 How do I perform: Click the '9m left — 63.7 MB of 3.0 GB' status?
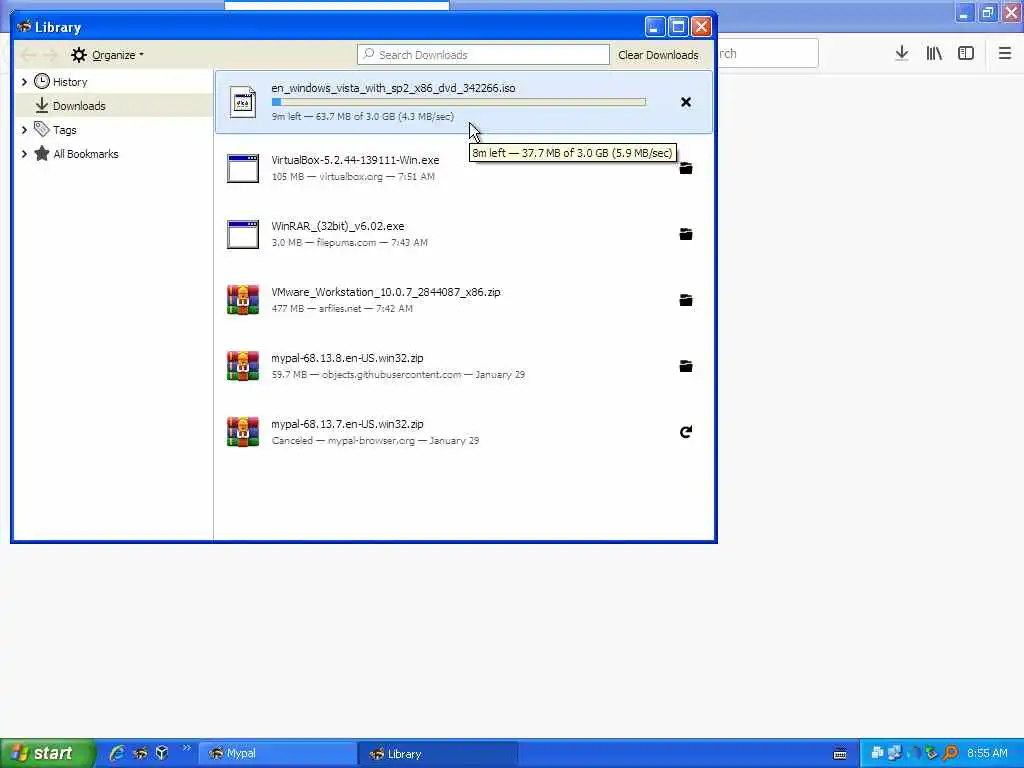tap(362, 116)
